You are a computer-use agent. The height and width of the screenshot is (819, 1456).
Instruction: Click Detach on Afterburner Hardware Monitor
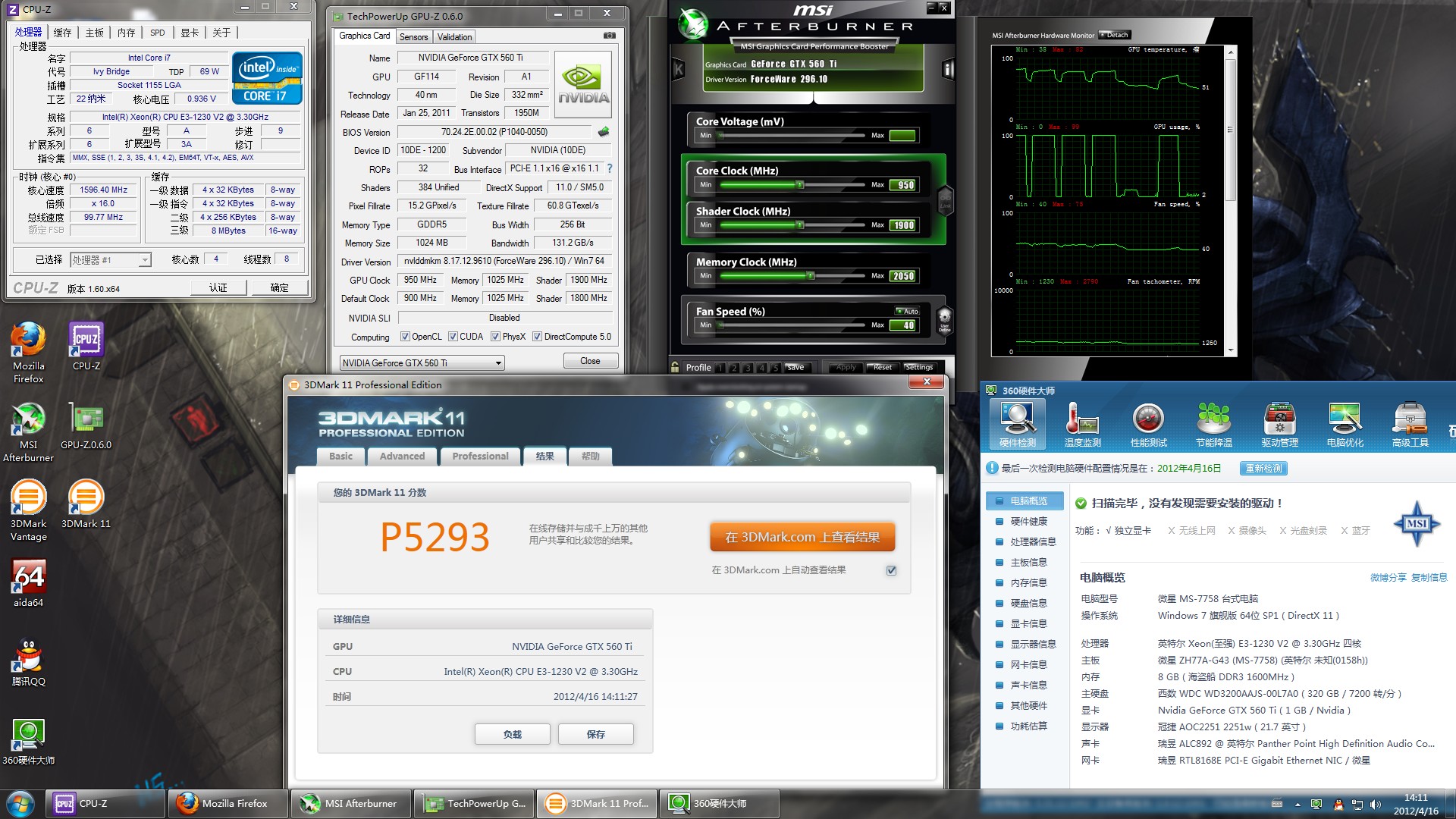pos(1115,35)
